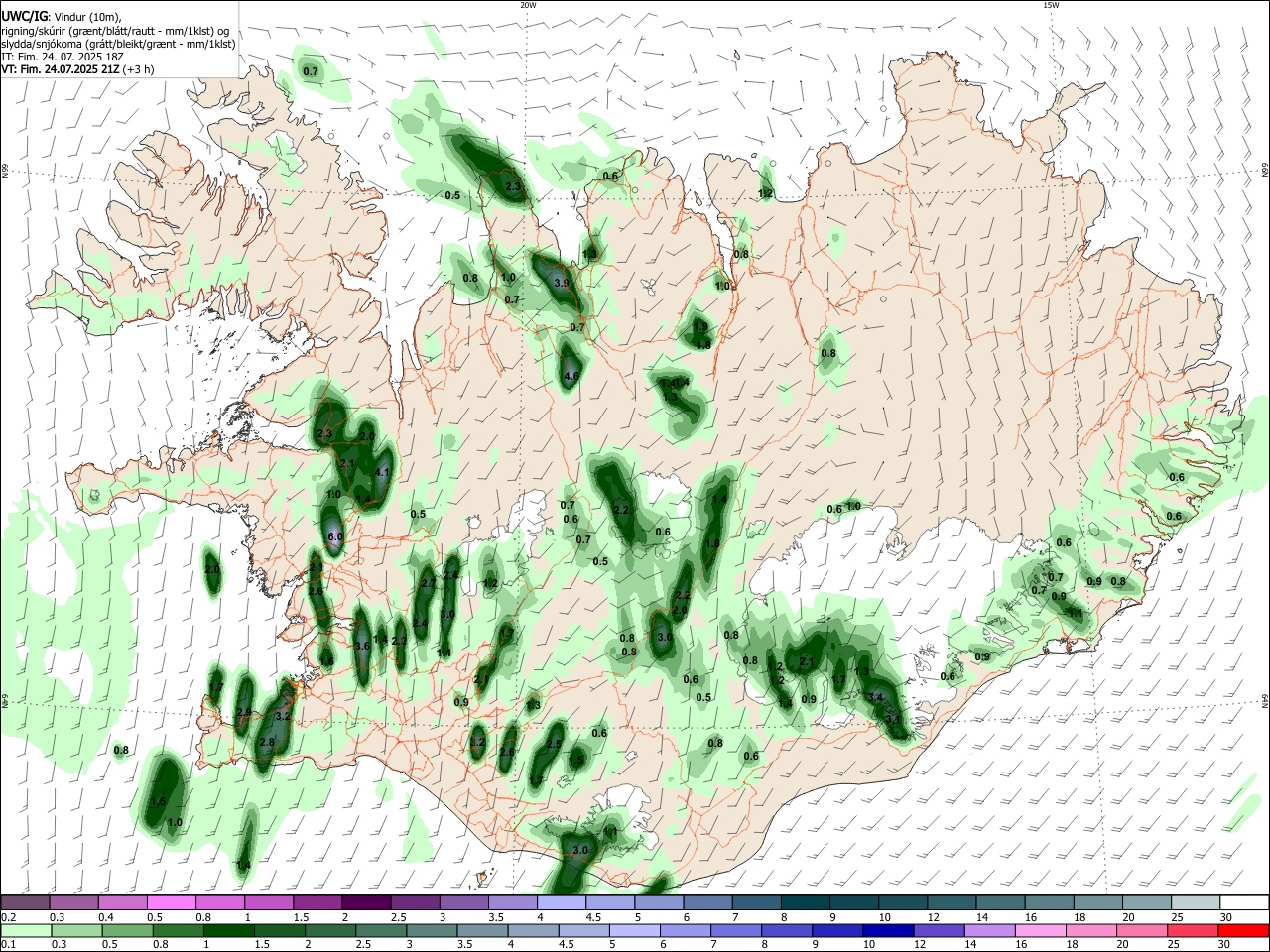Click the '6.0' precipitation value on the map
Image resolution: width=1270 pixels, height=952 pixels.
point(334,536)
